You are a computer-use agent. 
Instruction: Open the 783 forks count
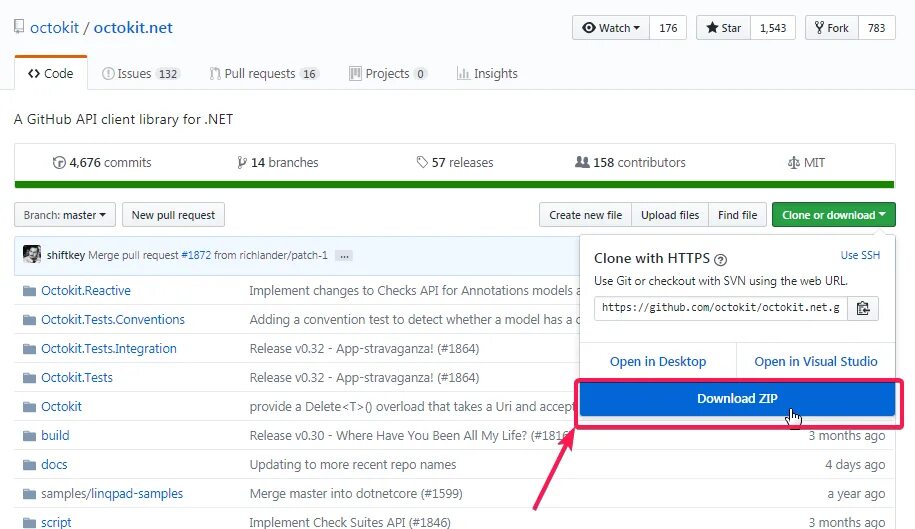pyautogui.click(x=876, y=28)
